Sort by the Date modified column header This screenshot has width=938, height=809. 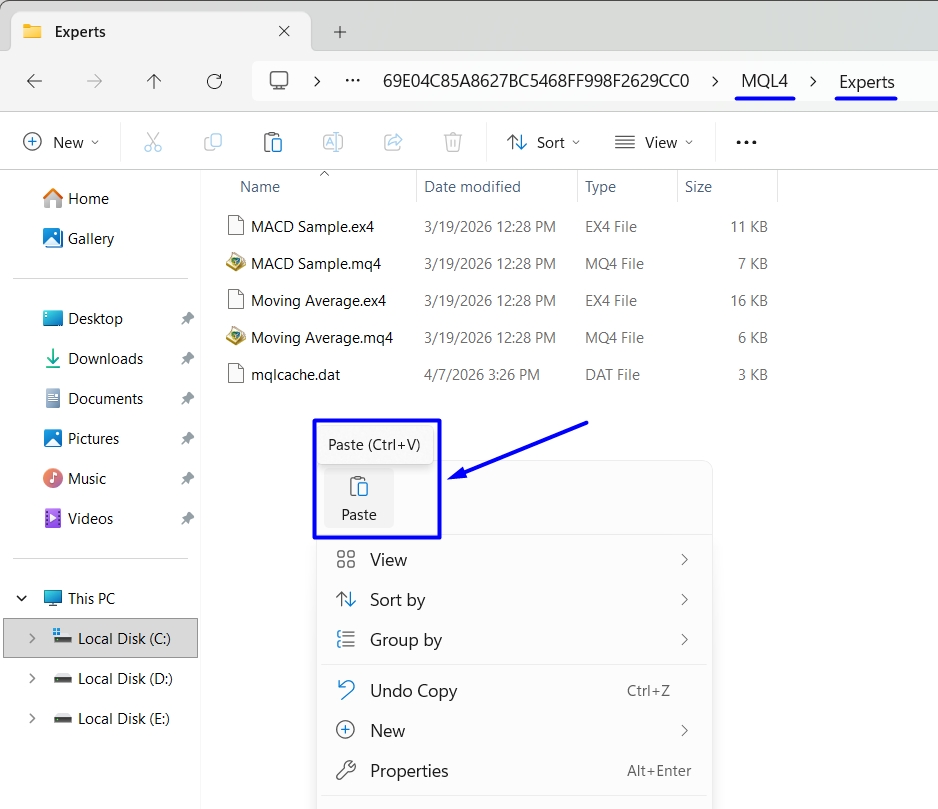472,187
